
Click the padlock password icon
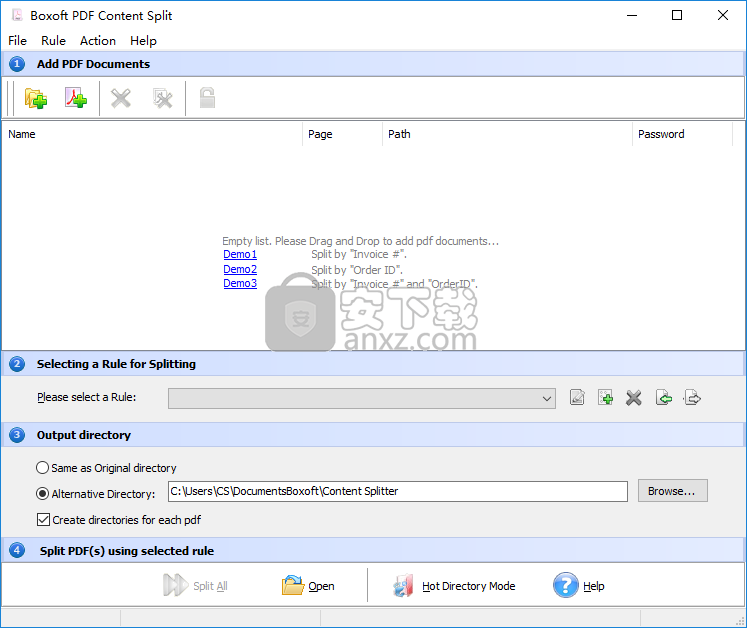207,98
